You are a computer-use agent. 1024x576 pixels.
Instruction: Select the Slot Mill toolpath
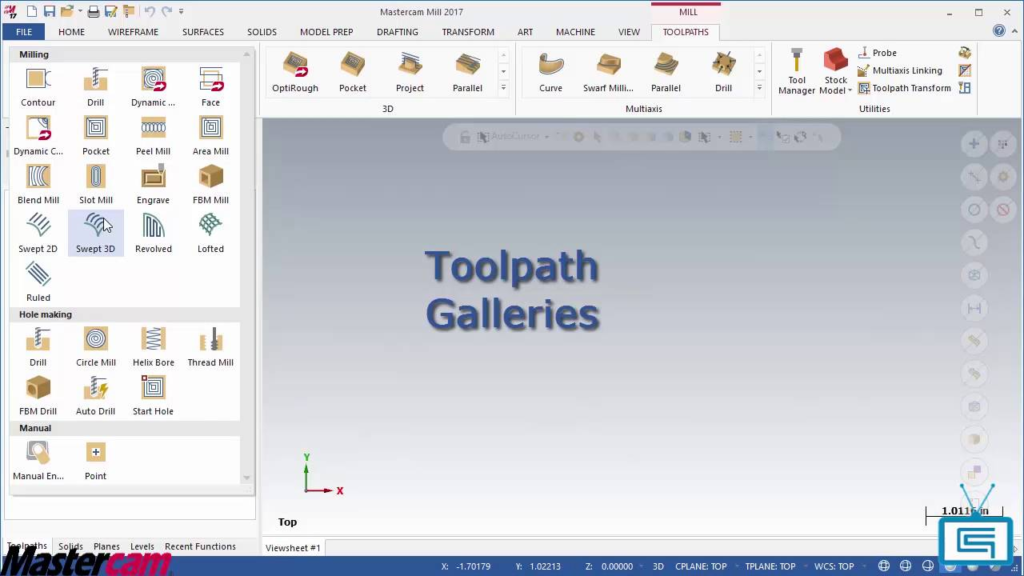[95, 185]
